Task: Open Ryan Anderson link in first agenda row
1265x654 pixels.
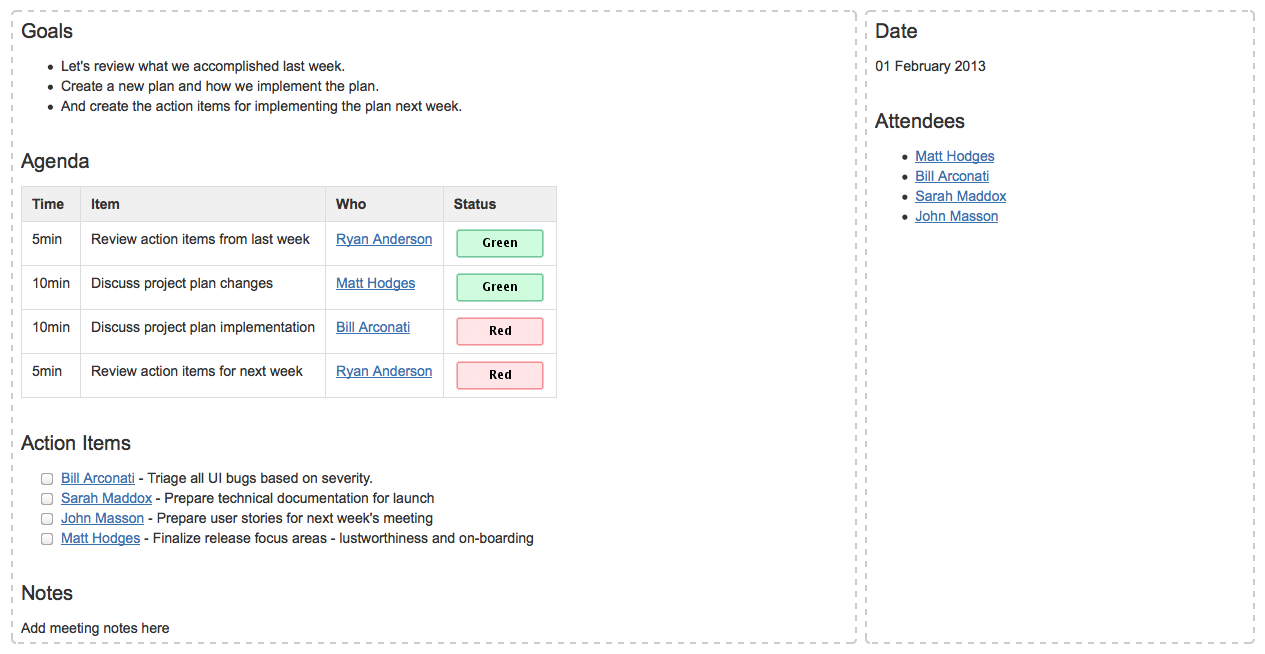Action: [x=384, y=240]
